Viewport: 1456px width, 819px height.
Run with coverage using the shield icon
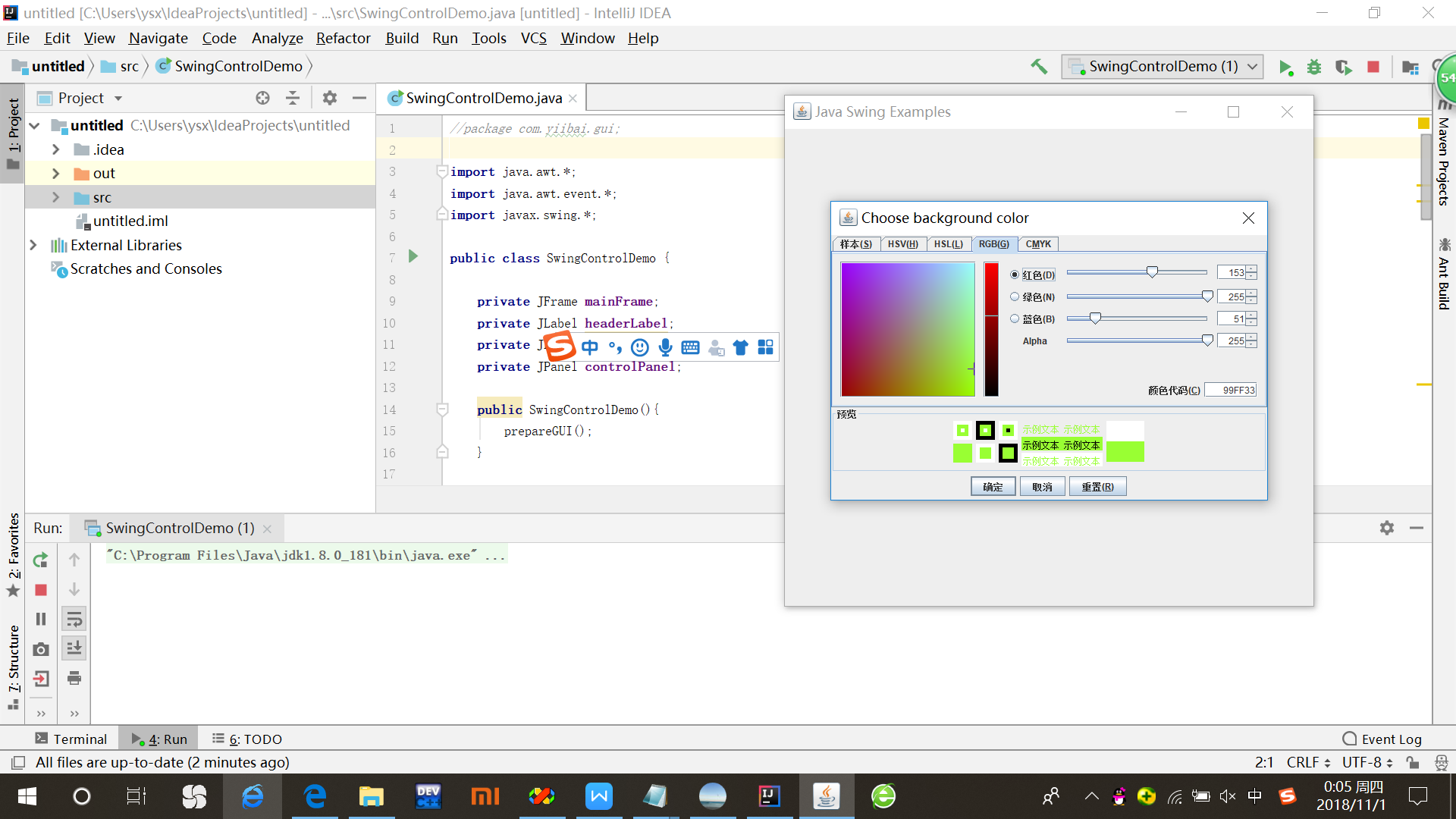(1343, 67)
